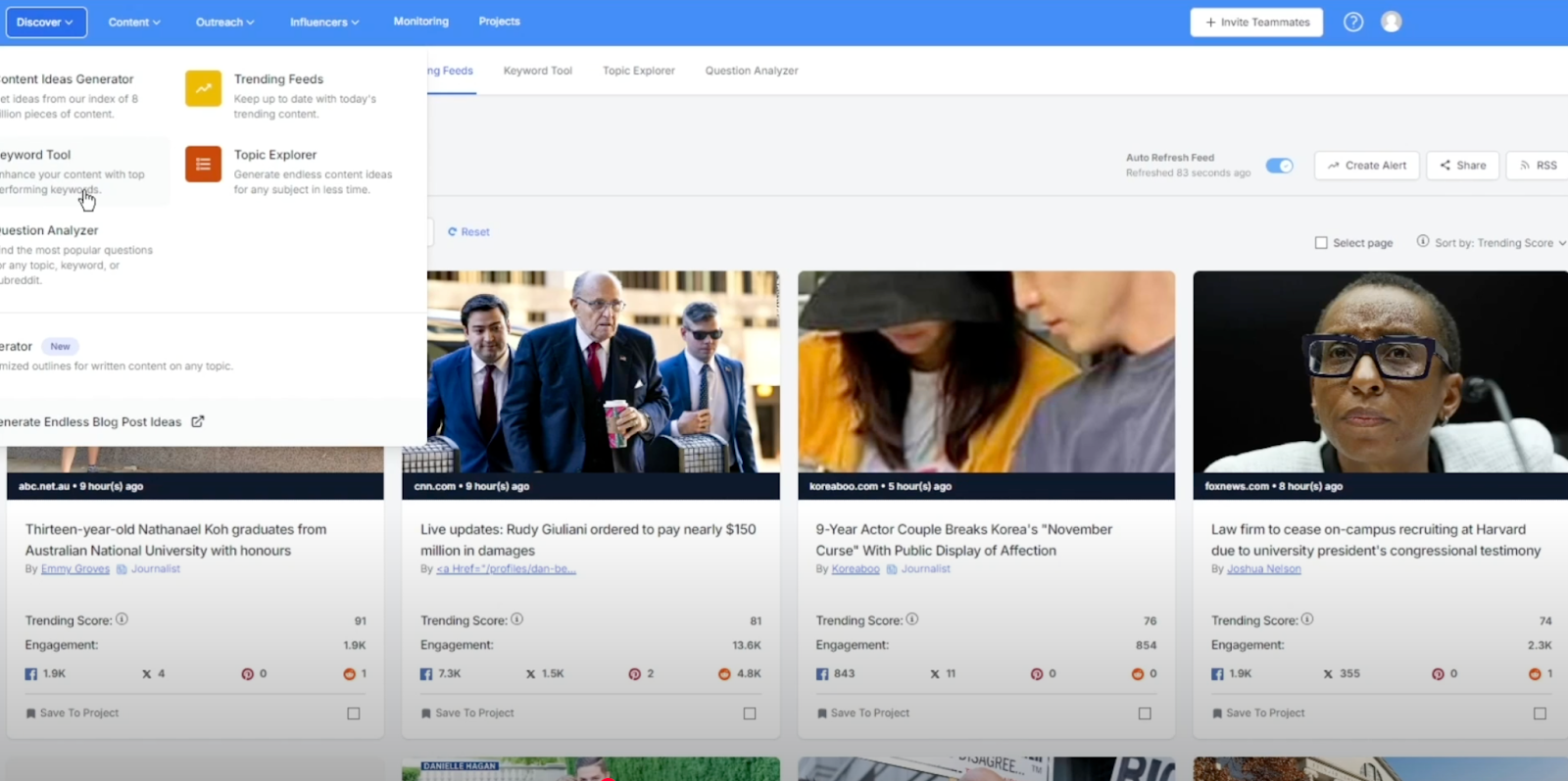Click the X icon showing 355 shares
The width and height of the screenshot is (1568, 781).
1329,674
